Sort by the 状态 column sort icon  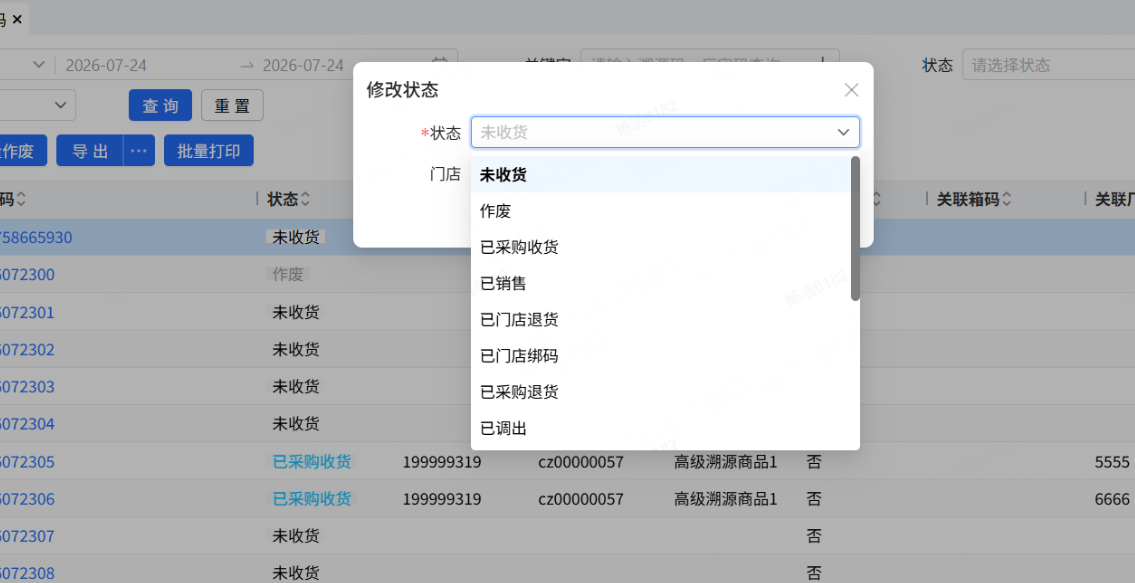pos(305,199)
